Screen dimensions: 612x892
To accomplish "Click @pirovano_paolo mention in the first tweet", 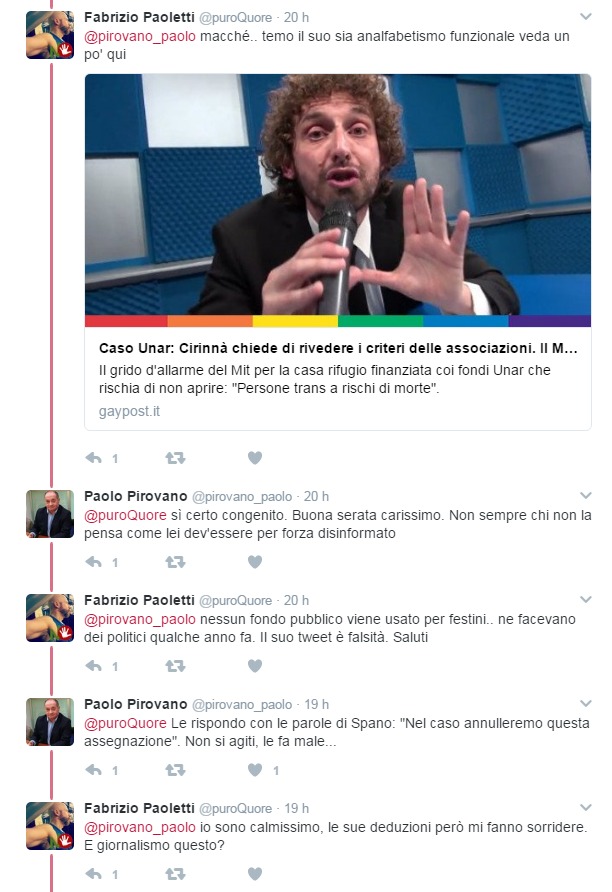I will pos(140,36).
